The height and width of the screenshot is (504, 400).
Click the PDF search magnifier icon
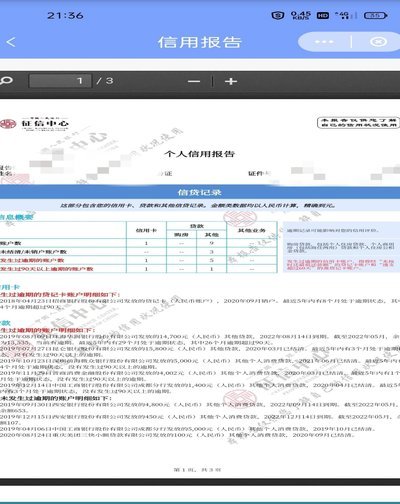pyautogui.click(x=6, y=80)
